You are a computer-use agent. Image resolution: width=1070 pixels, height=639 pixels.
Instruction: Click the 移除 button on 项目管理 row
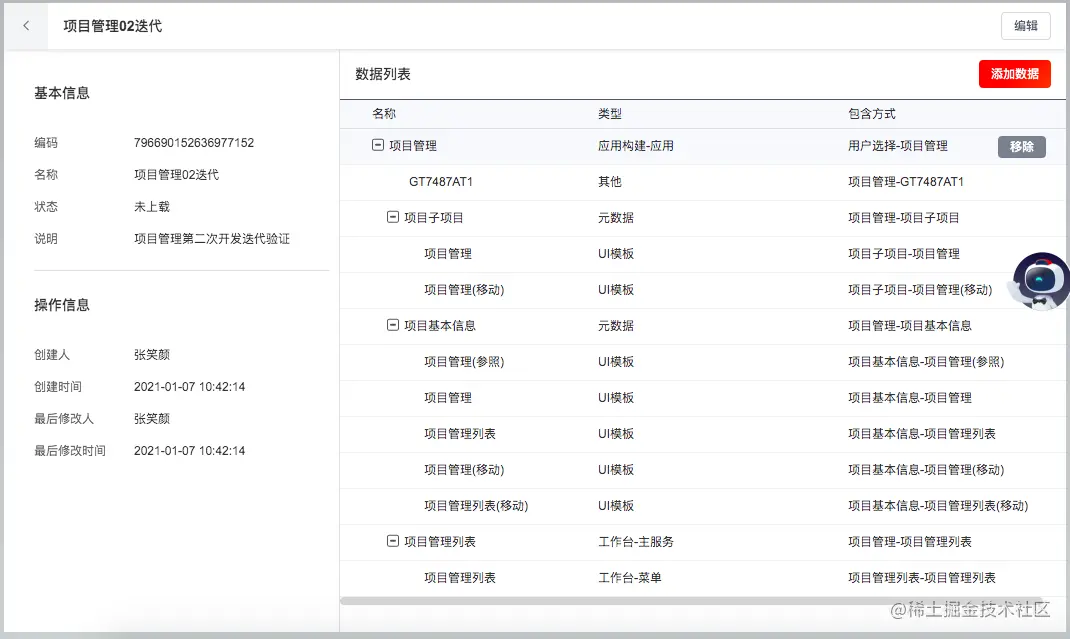coord(1021,146)
